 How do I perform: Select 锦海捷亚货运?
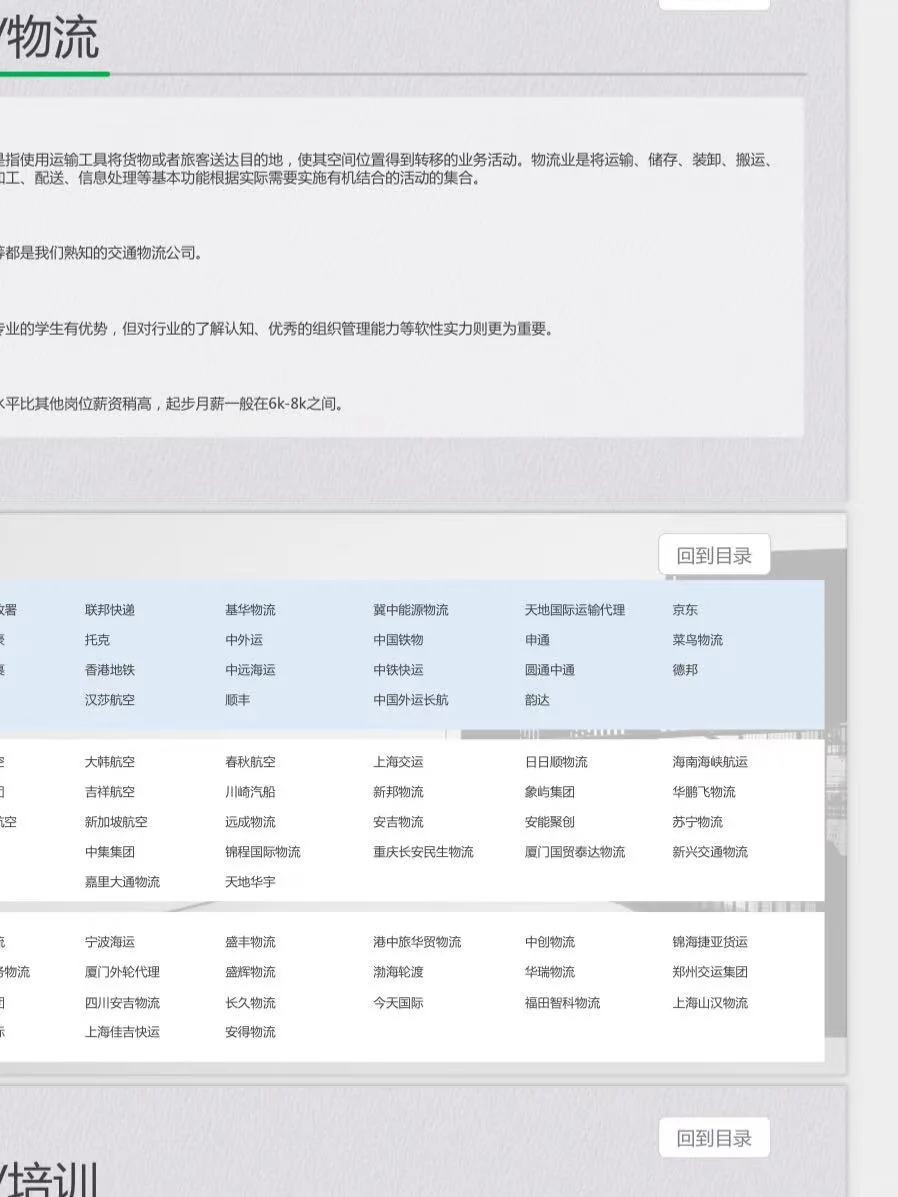710,941
